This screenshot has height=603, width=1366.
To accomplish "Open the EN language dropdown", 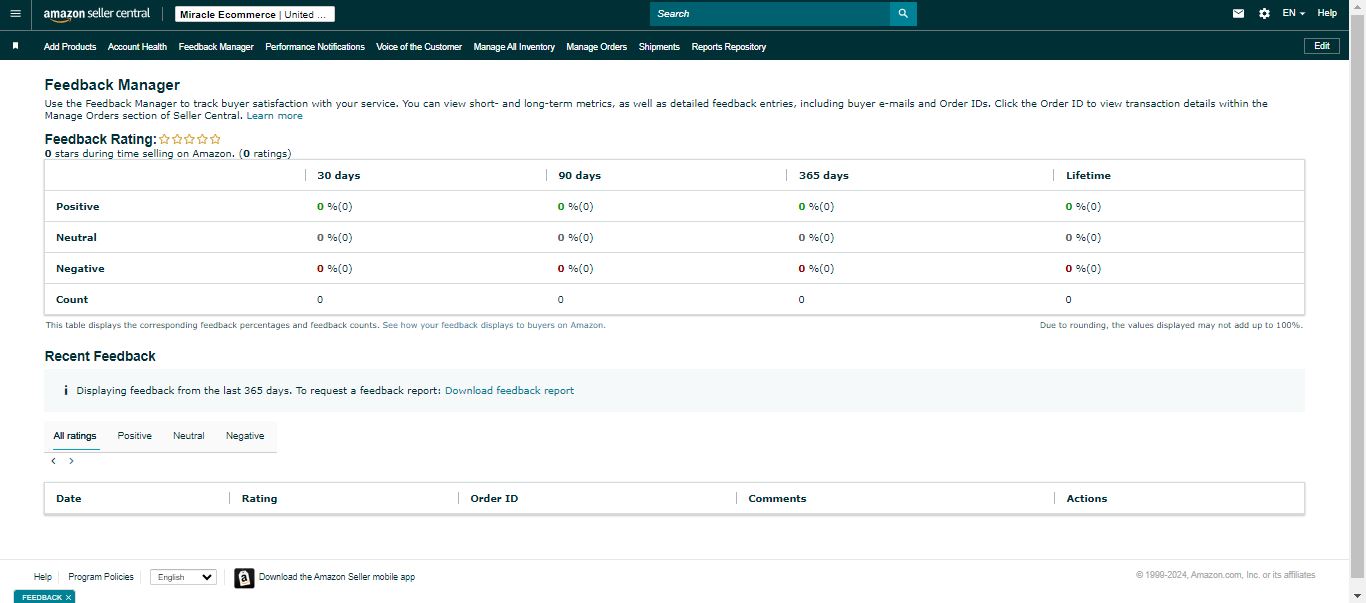I will point(1293,14).
